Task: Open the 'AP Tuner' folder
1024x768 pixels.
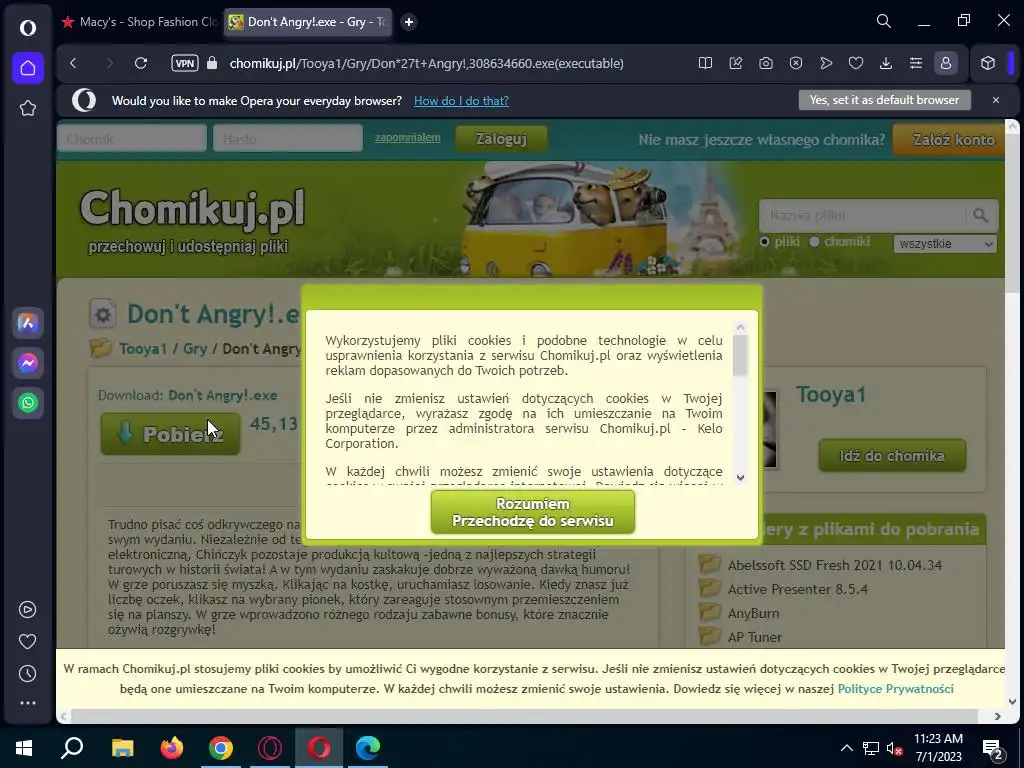Action: [755, 637]
